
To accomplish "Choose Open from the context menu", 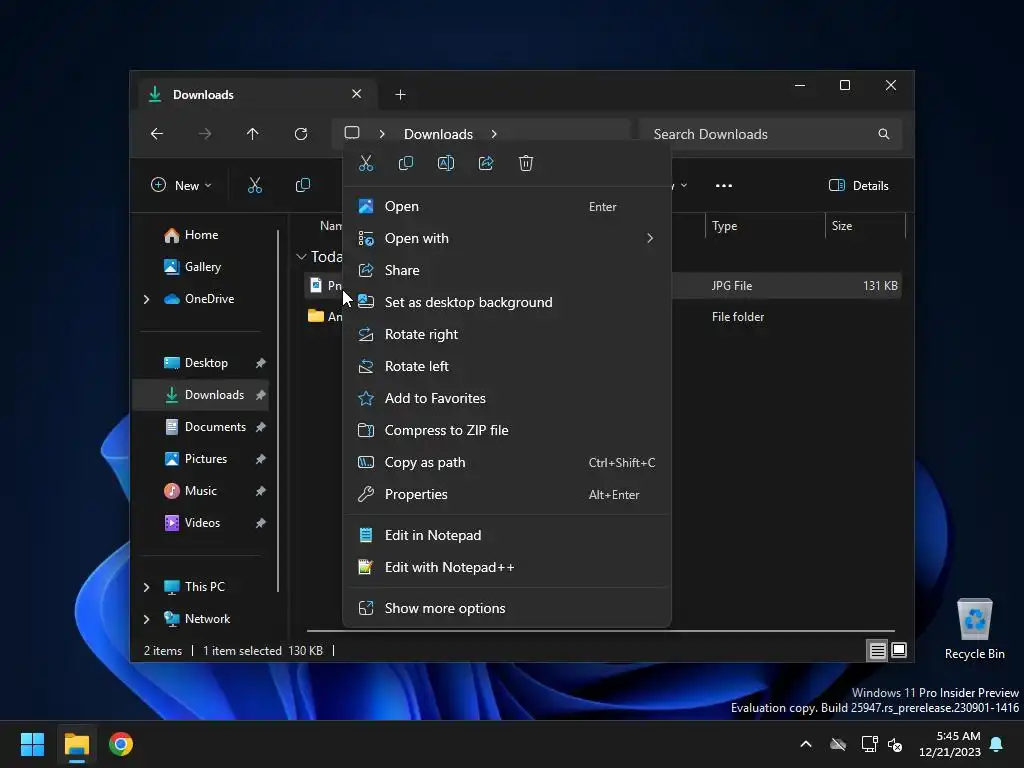I will tap(507, 206).
